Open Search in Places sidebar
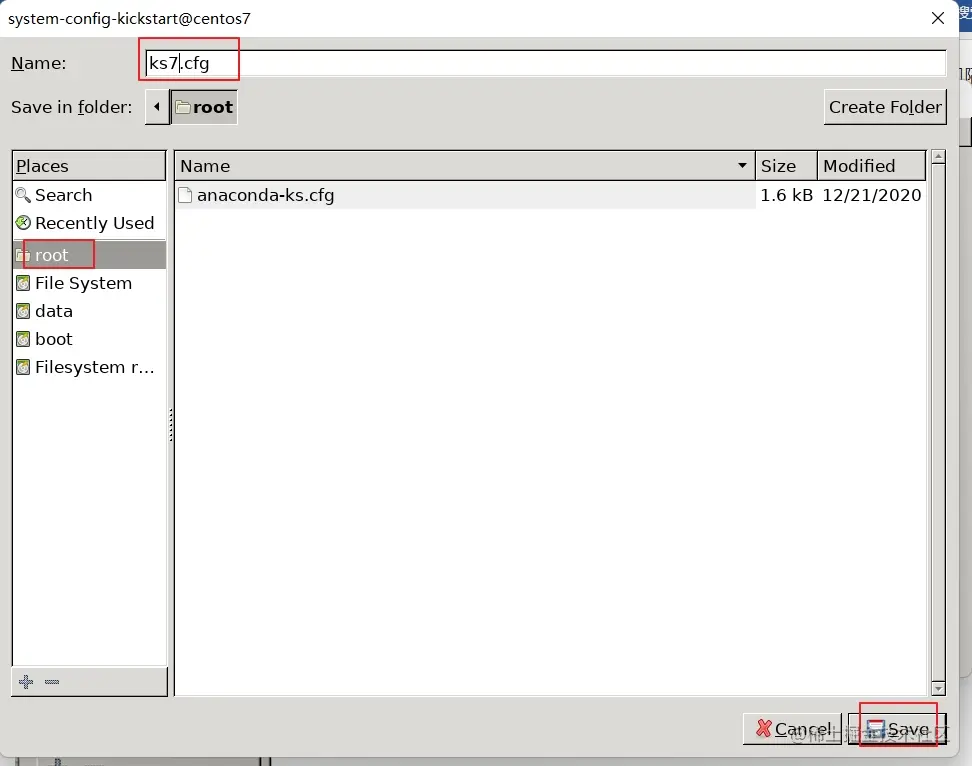This screenshot has width=972, height=766. coord(89,195)
